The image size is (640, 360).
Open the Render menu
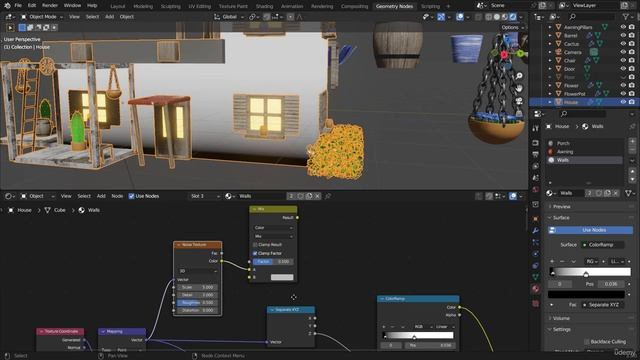(50, 6)
